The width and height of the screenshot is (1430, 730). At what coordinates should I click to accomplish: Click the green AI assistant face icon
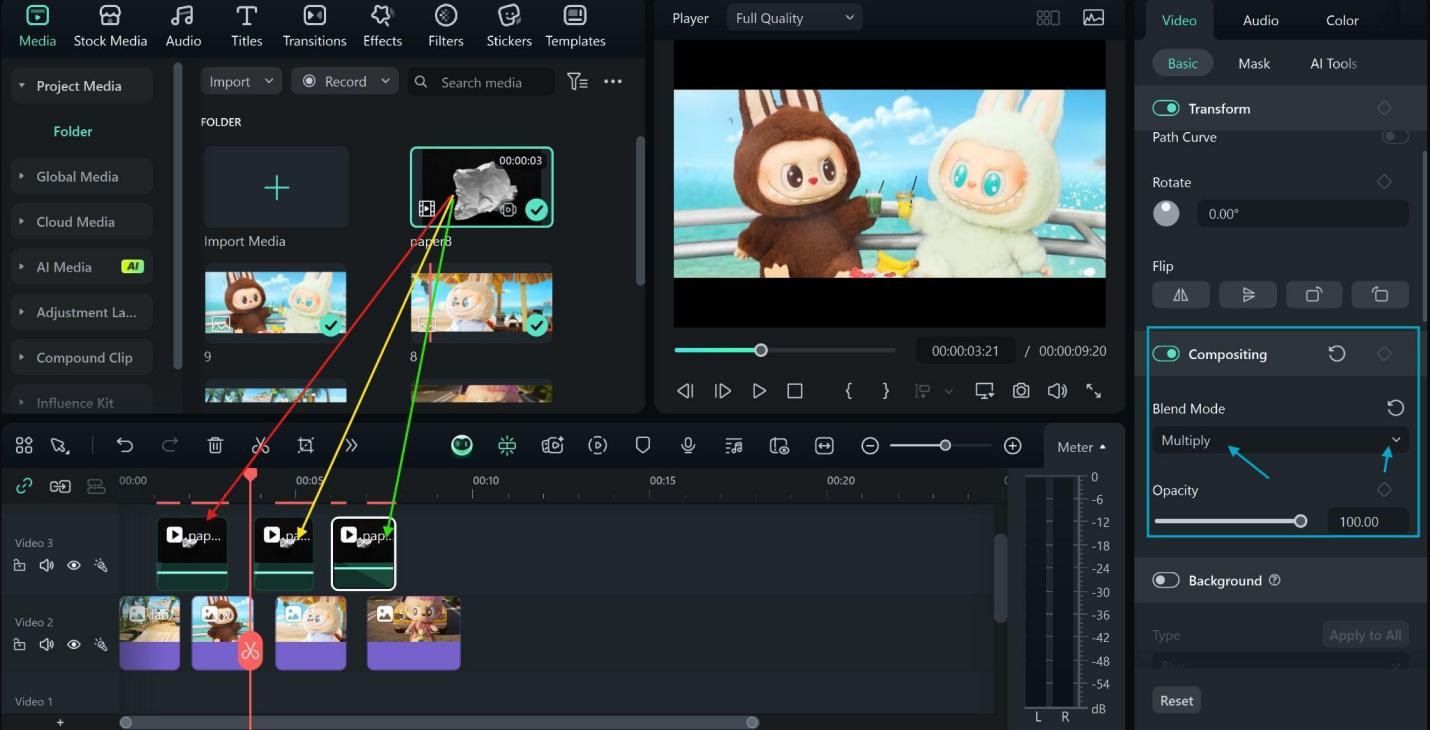pos(461,446)
